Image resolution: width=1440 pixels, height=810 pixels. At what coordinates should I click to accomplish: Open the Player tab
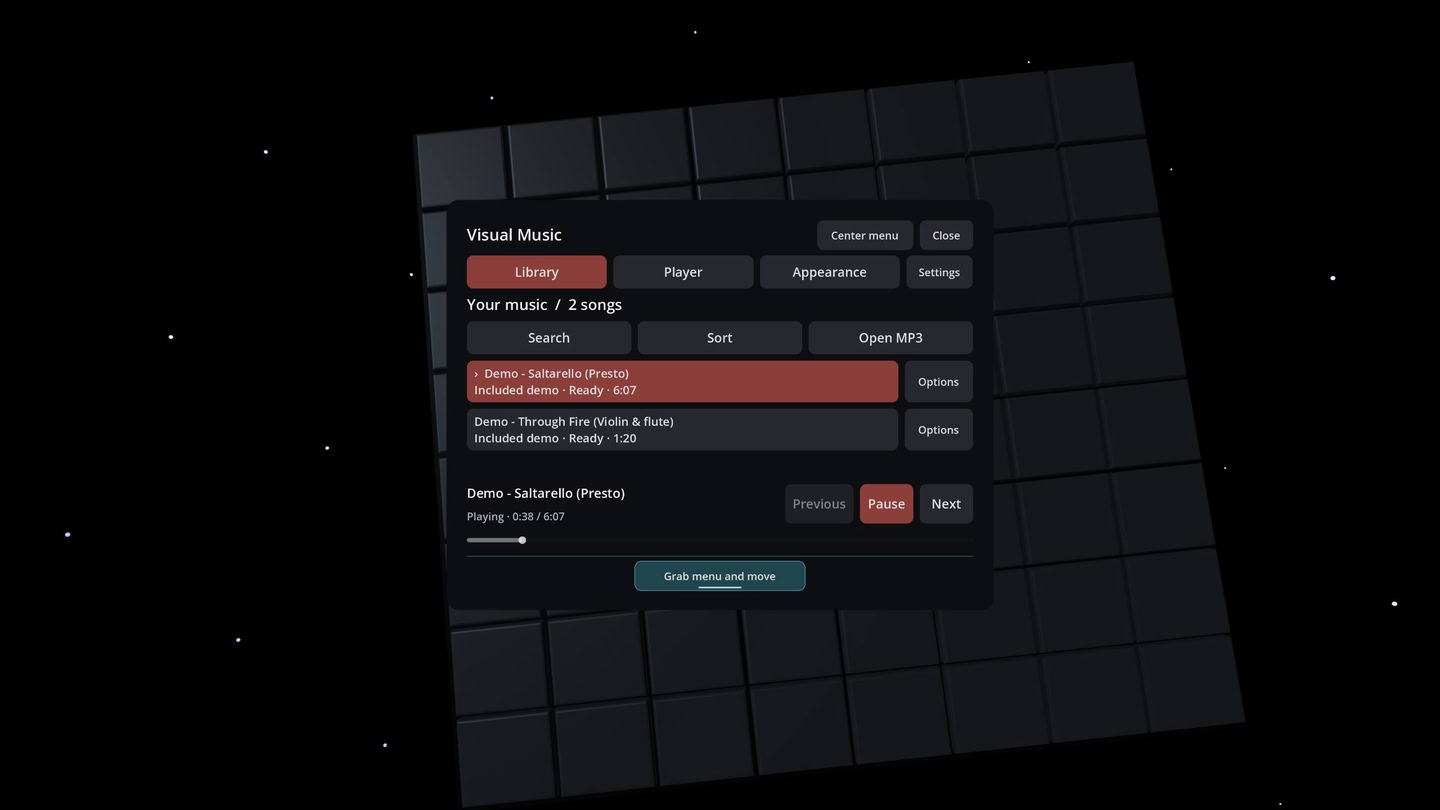pos(683,272)
